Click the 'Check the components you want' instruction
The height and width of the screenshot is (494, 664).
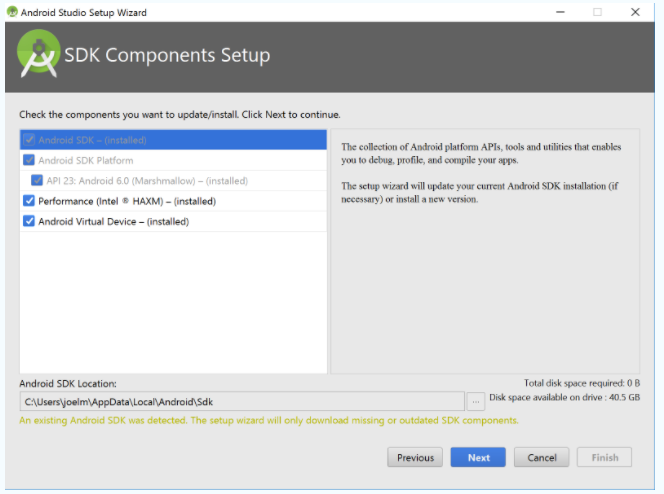coord(180,115)
